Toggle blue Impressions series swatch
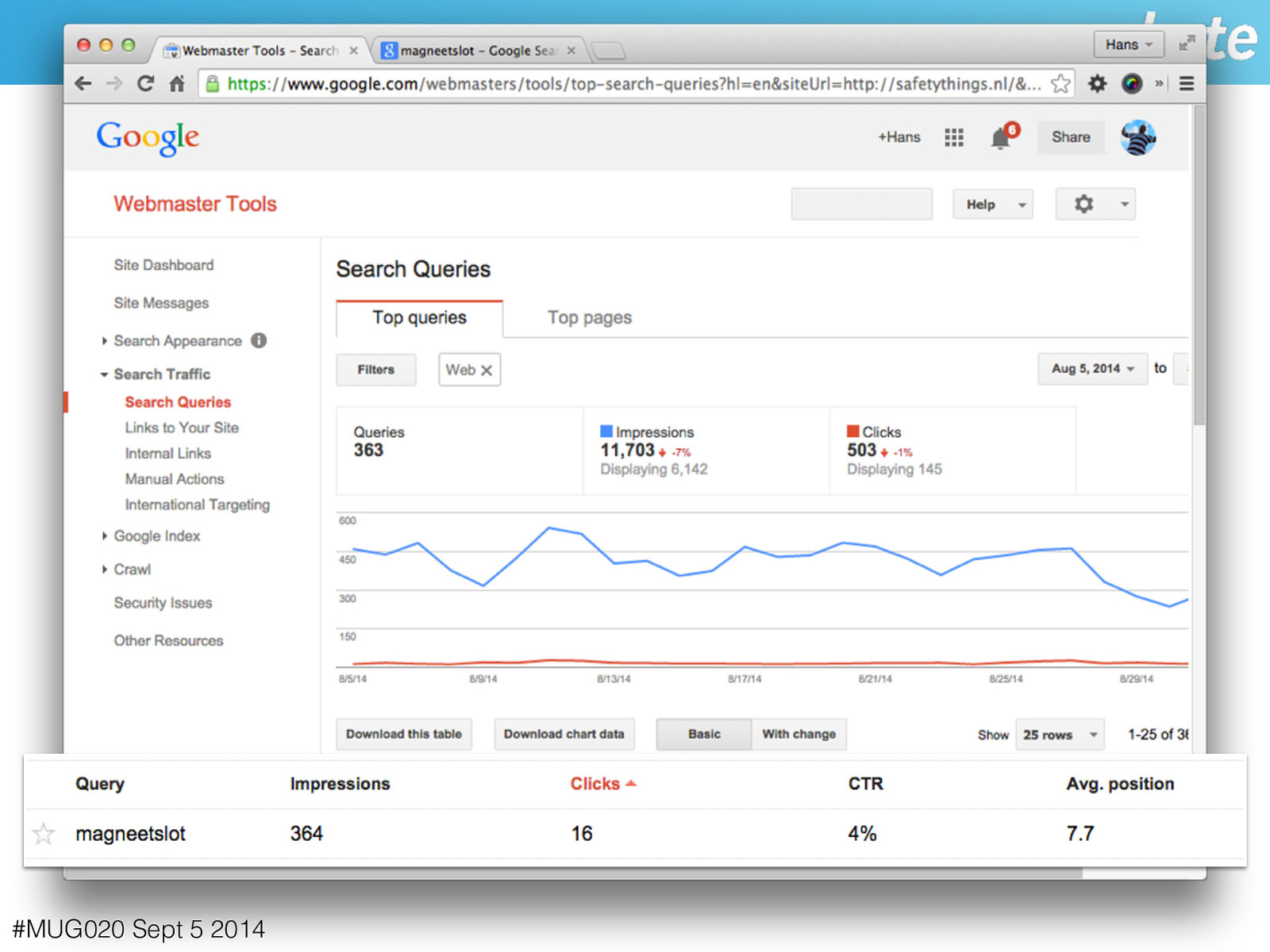 pos(606,431)
